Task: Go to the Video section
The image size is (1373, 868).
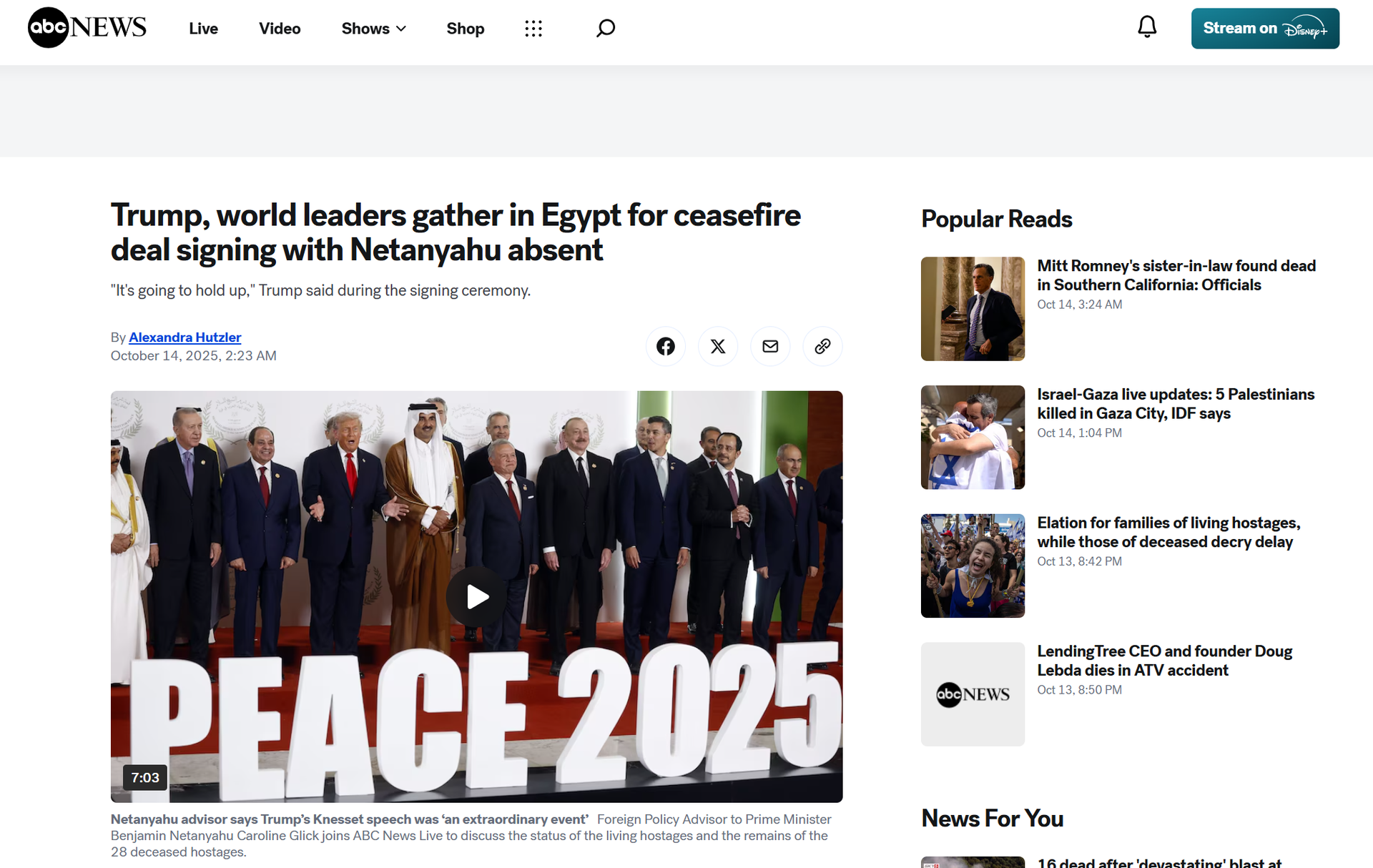Action: click(280, 29)
